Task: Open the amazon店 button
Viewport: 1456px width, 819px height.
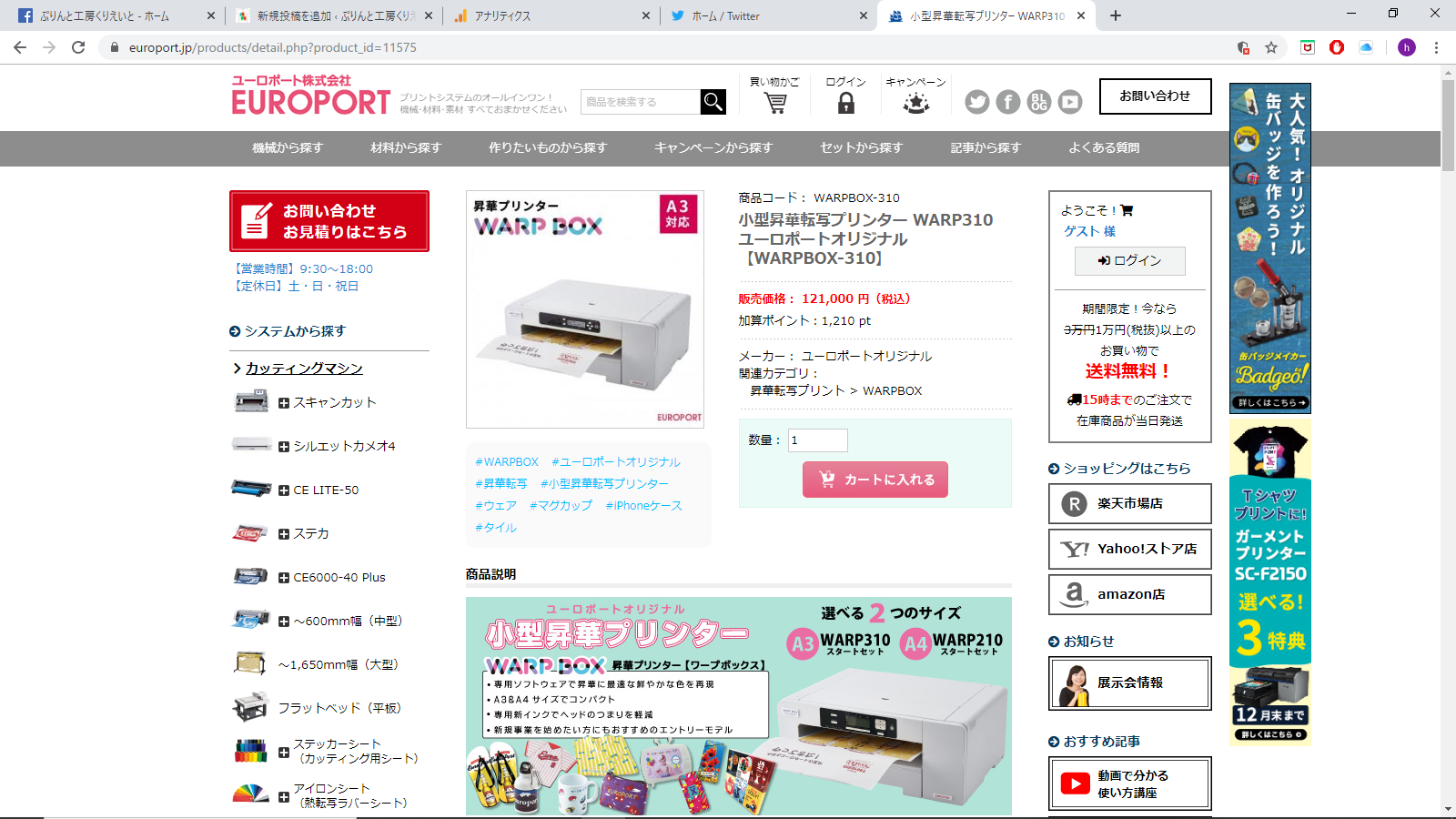Action: point(1130,594)
